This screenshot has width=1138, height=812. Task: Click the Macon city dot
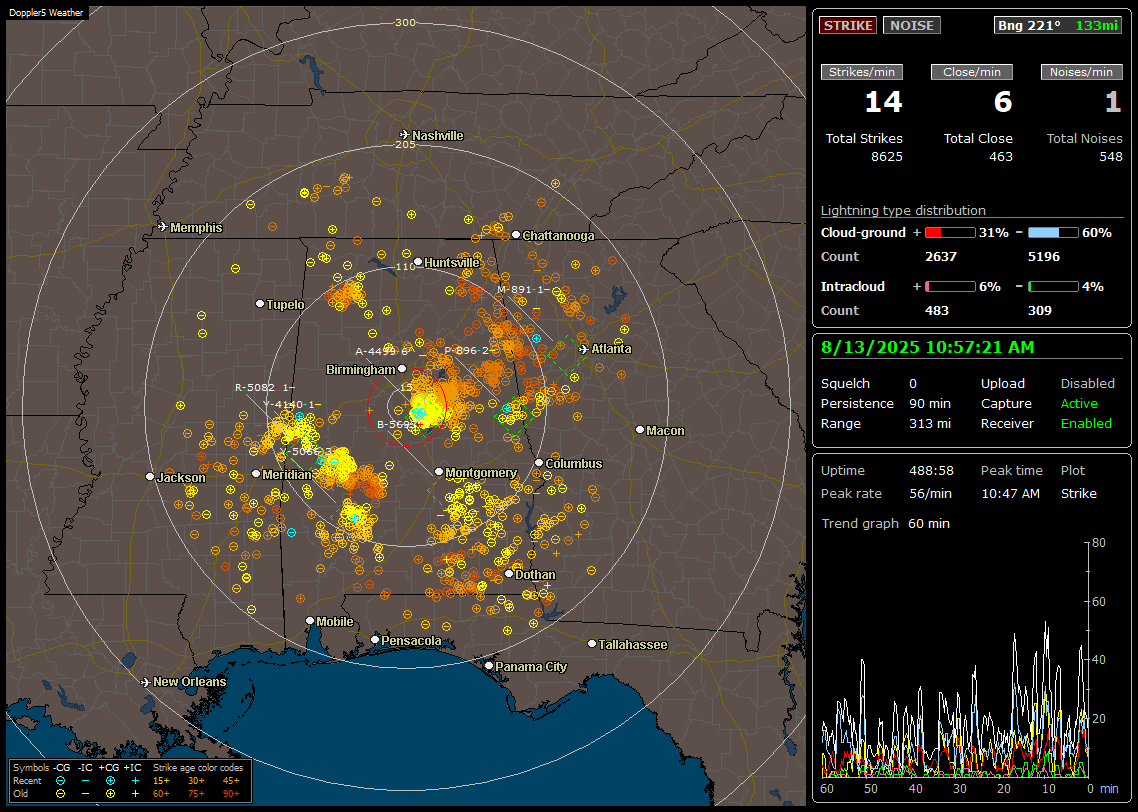[639, 430]
